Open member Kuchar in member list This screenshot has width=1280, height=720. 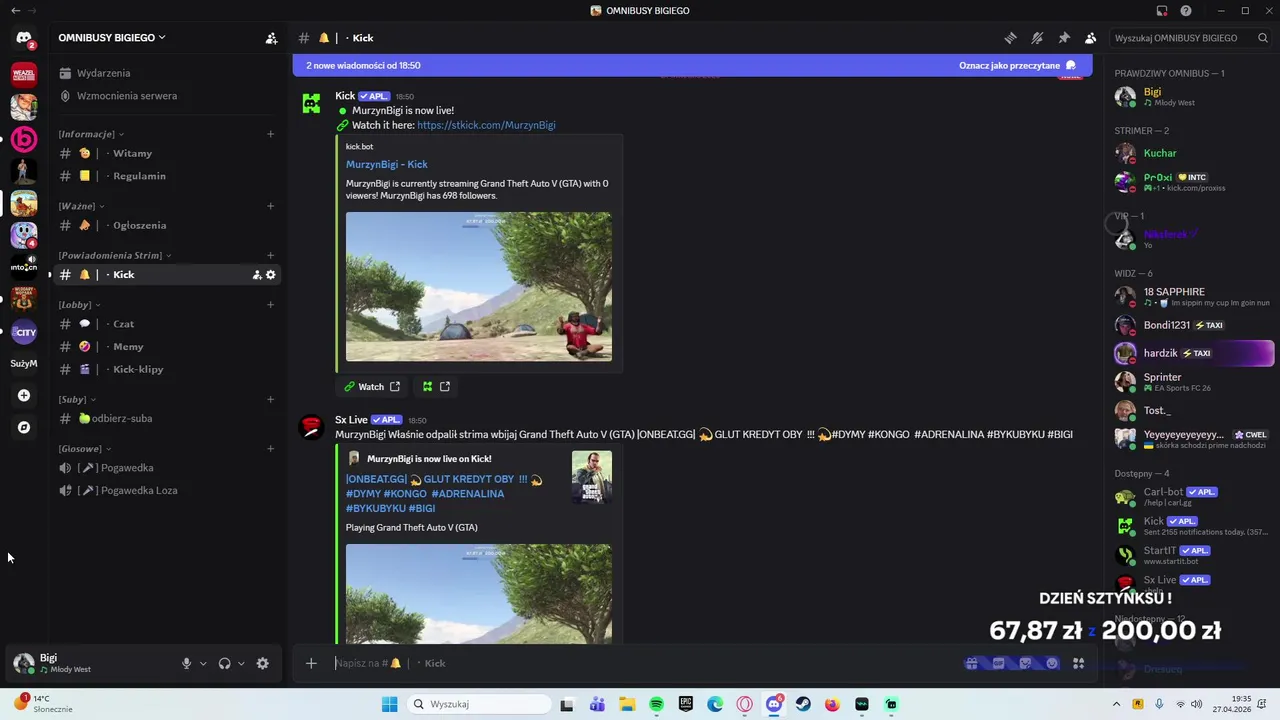[1192, 153]
